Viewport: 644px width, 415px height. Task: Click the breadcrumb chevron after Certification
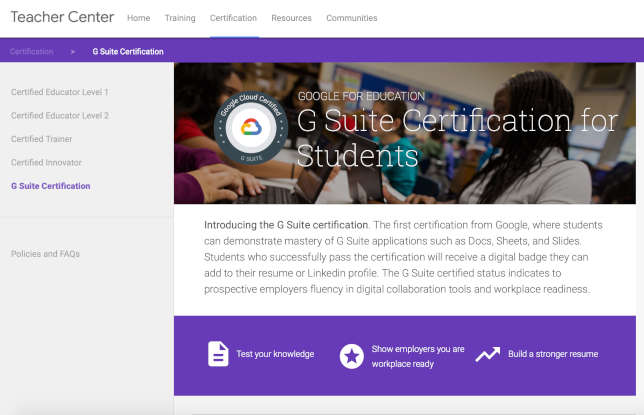pos(73,52)
